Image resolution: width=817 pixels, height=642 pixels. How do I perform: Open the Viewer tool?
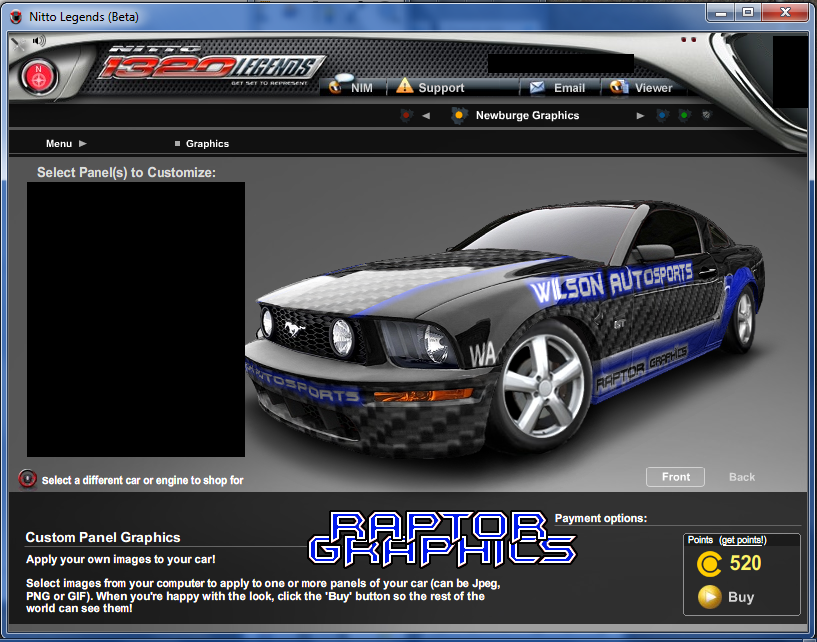pos(641,88)
